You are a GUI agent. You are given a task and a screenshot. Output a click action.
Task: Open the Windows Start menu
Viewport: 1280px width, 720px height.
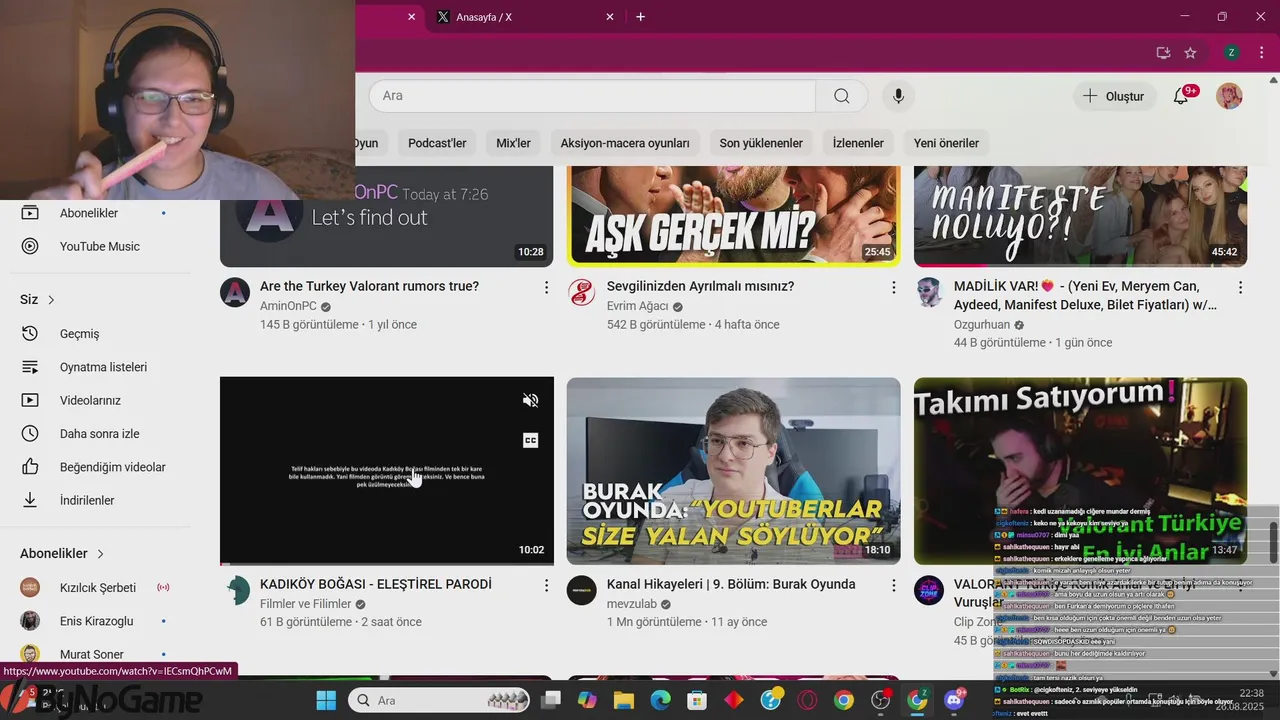[x=326, y=701]
